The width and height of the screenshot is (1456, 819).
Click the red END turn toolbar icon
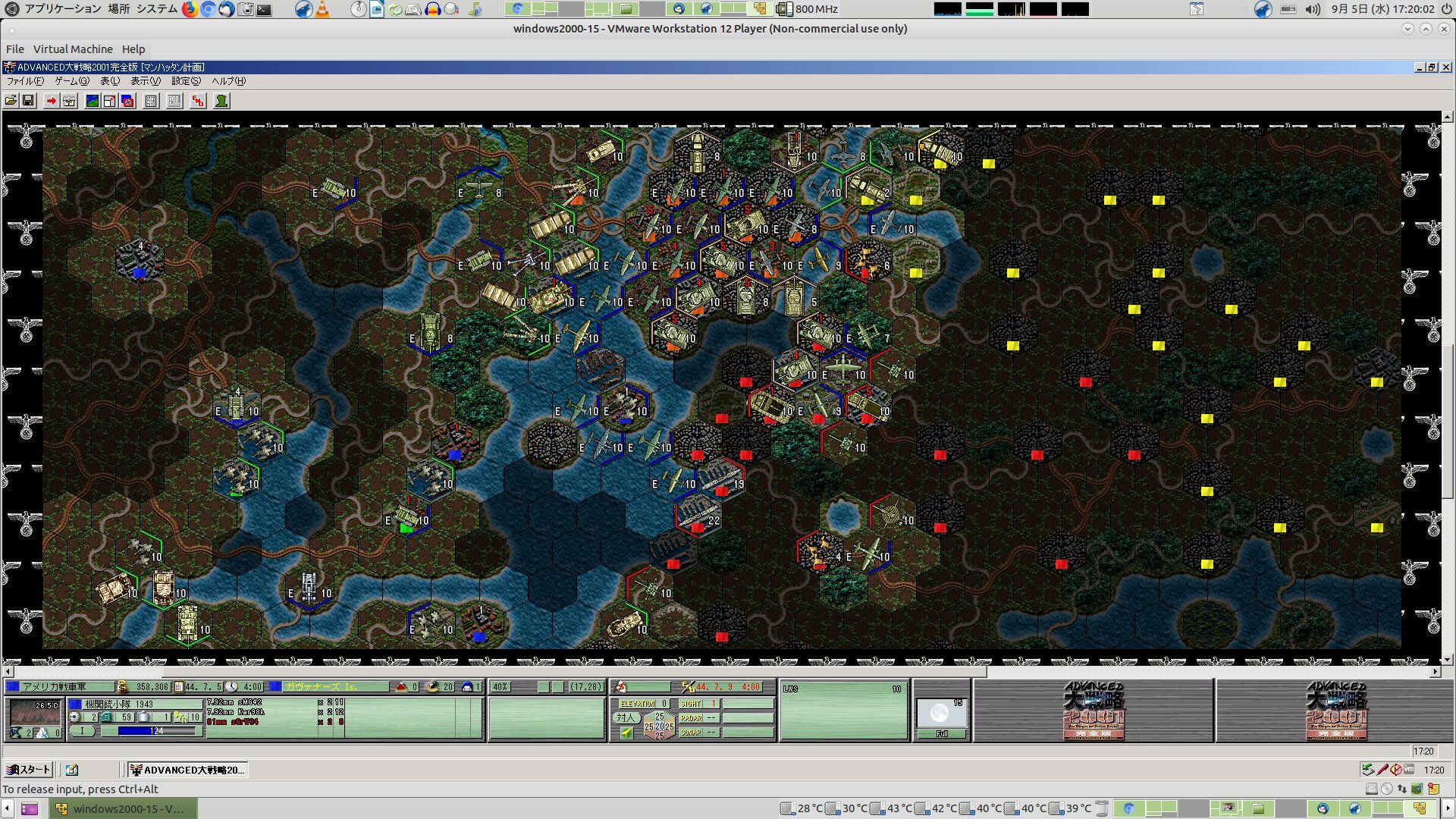tap(198, 101)
